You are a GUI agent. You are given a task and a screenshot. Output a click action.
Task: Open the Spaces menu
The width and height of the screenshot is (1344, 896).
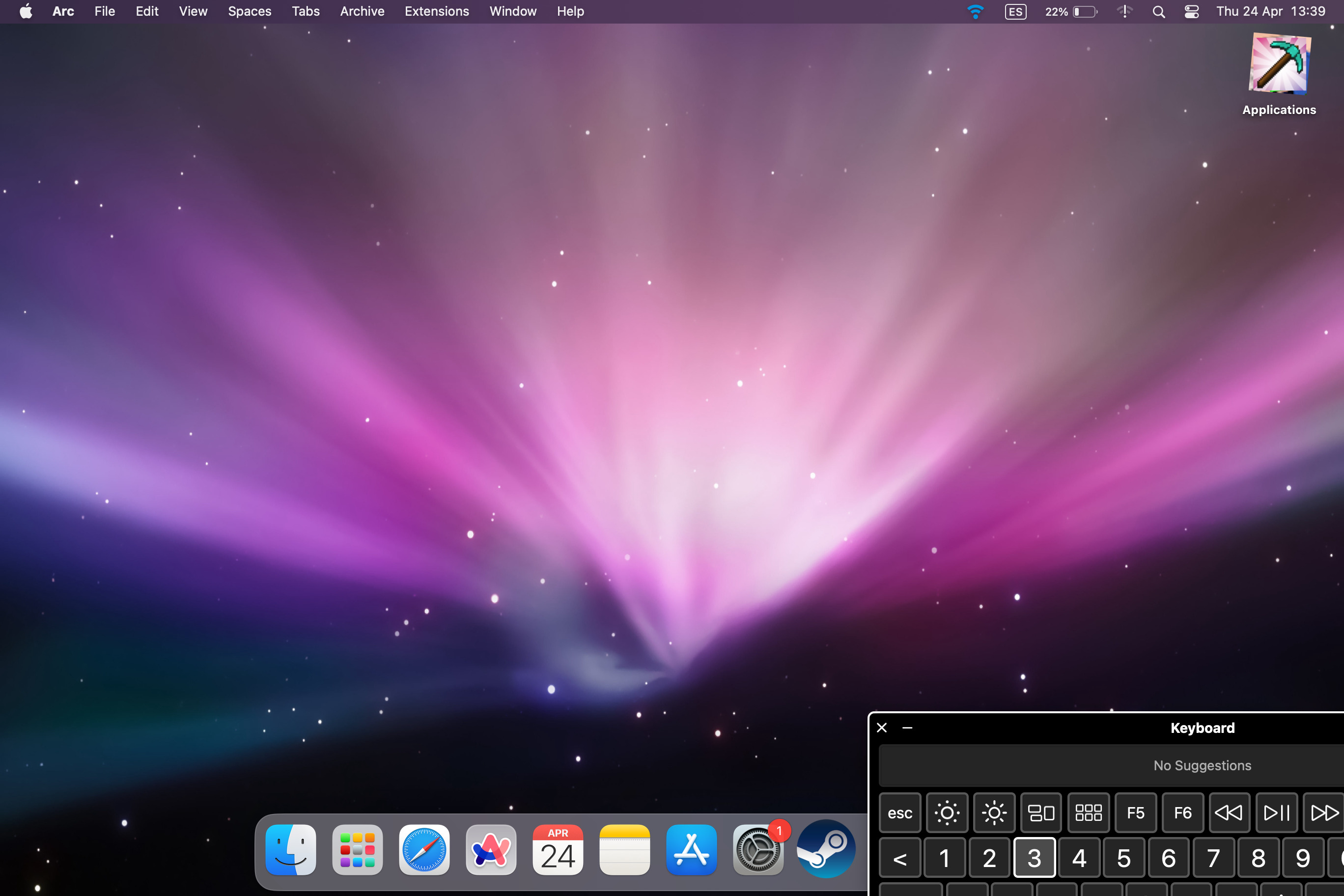[x=249, y=11]
